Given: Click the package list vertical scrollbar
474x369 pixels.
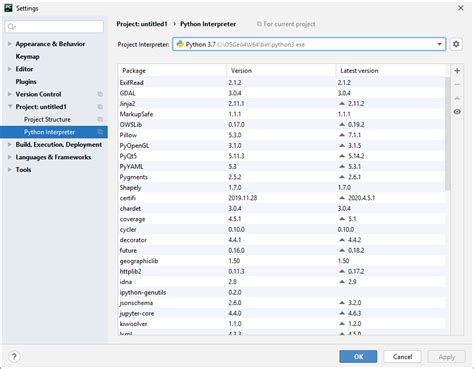Looking at the screenshot, I should click(x=447, y=133).
